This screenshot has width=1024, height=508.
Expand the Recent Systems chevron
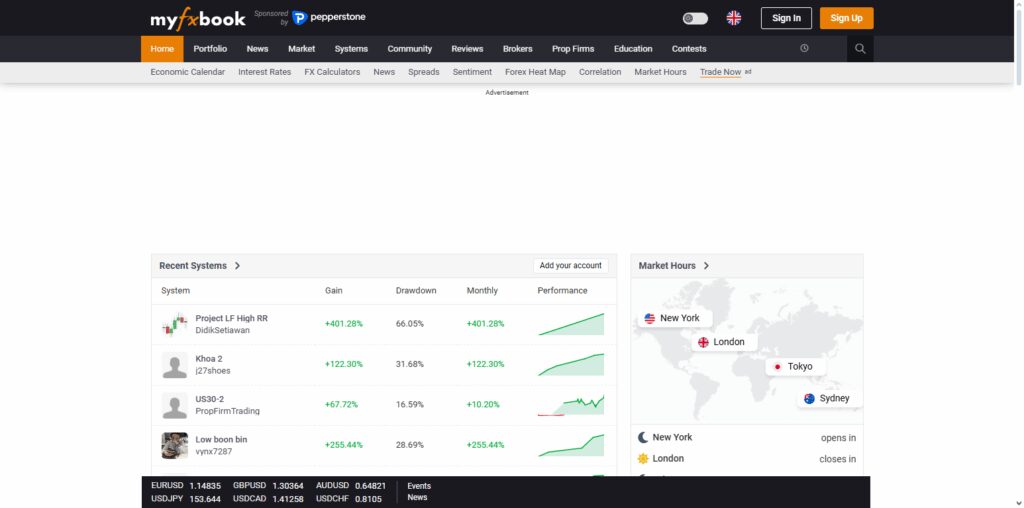pyautogui.click(x=237, y=266)
